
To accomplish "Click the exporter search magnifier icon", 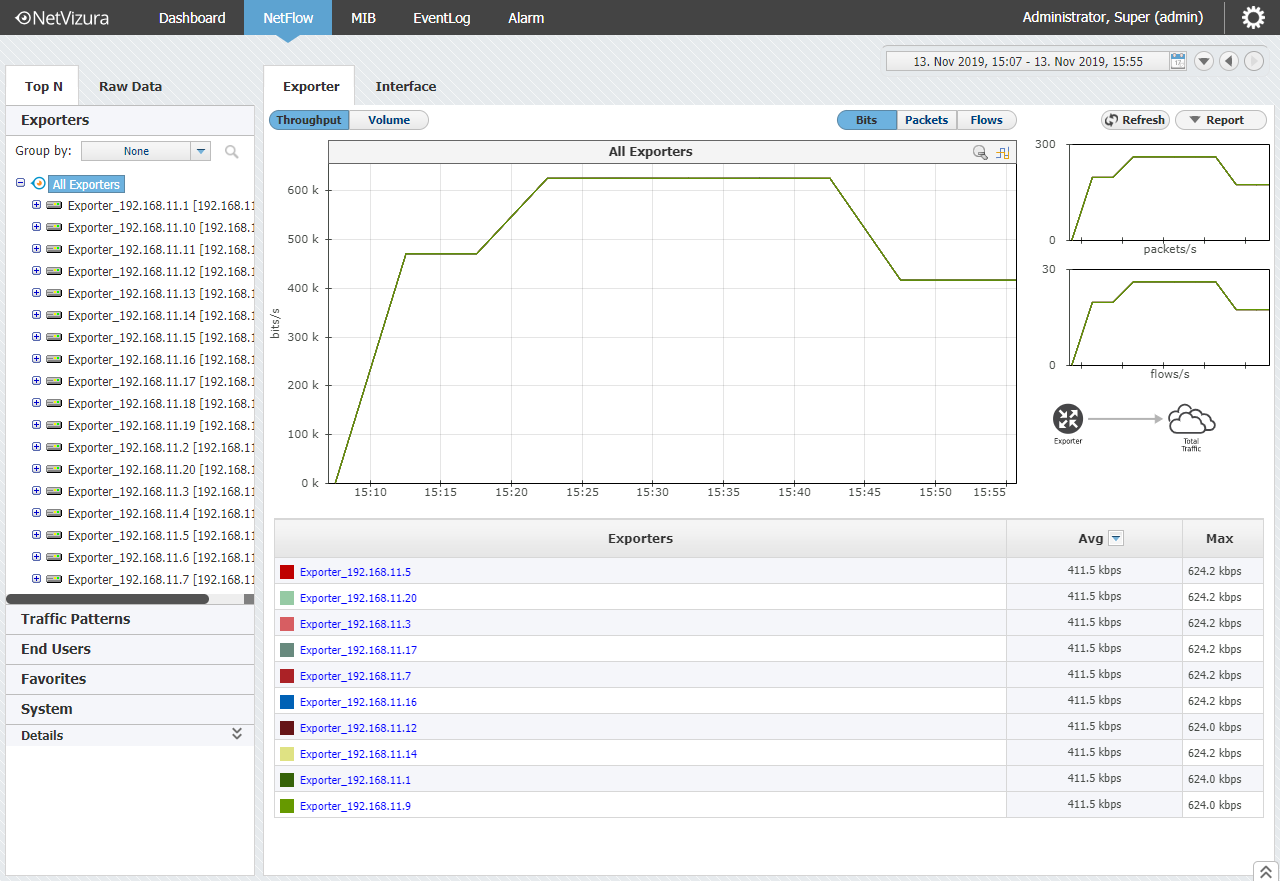I will click(x=232, y=151).
